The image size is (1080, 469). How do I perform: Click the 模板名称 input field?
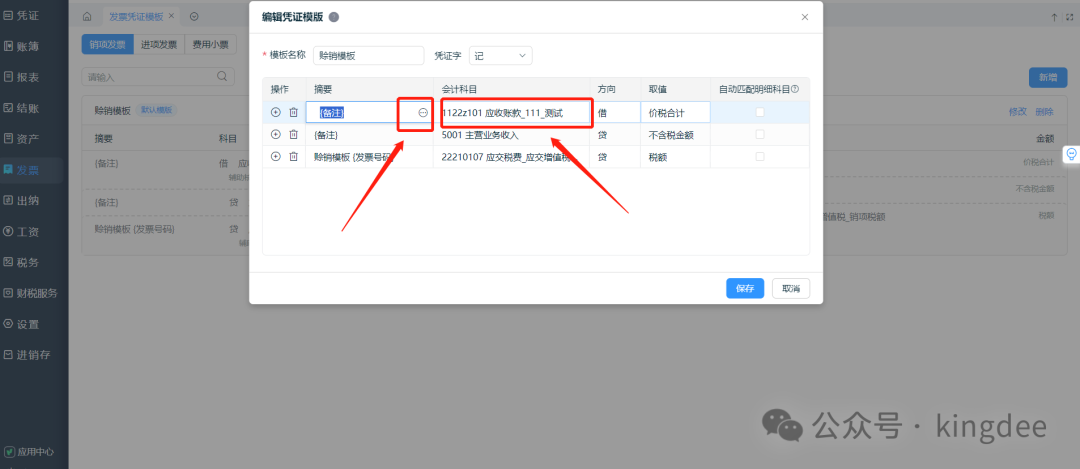tap(368, 56)
